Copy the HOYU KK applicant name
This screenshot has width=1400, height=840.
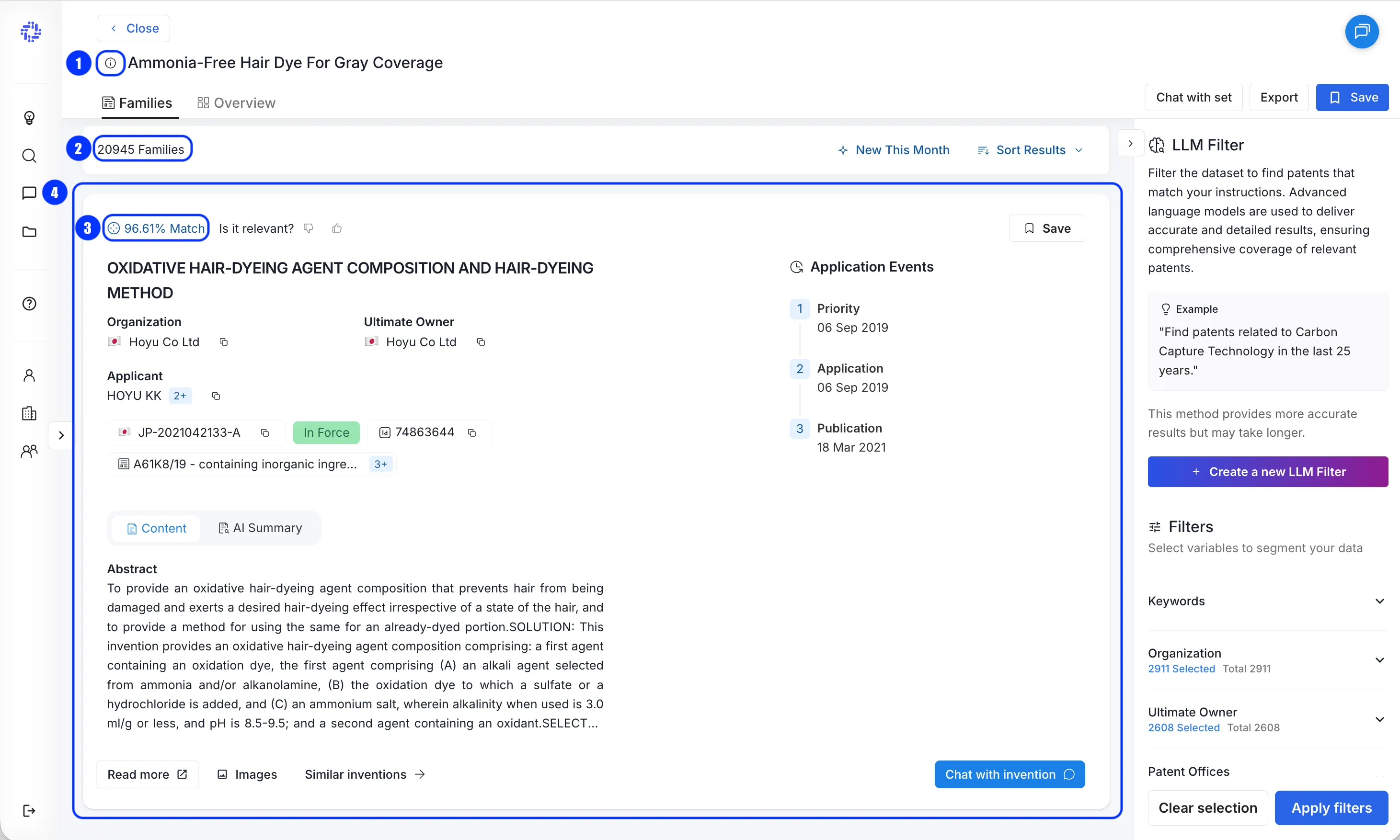point(216,396)
